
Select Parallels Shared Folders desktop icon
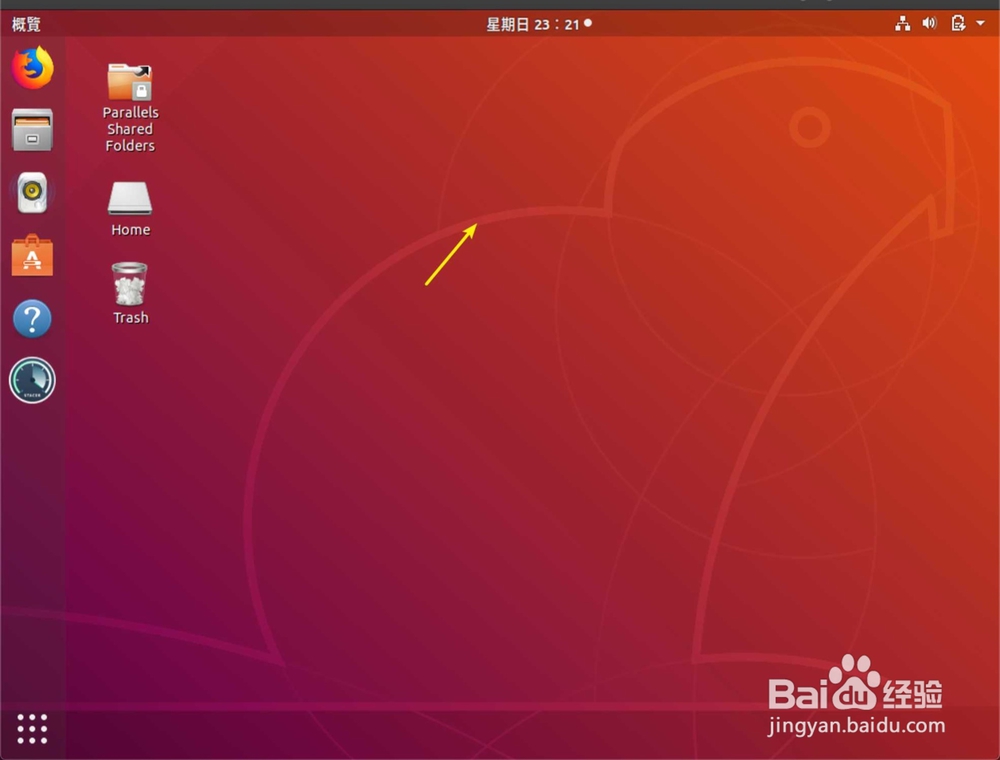click(x=130, y=107)
